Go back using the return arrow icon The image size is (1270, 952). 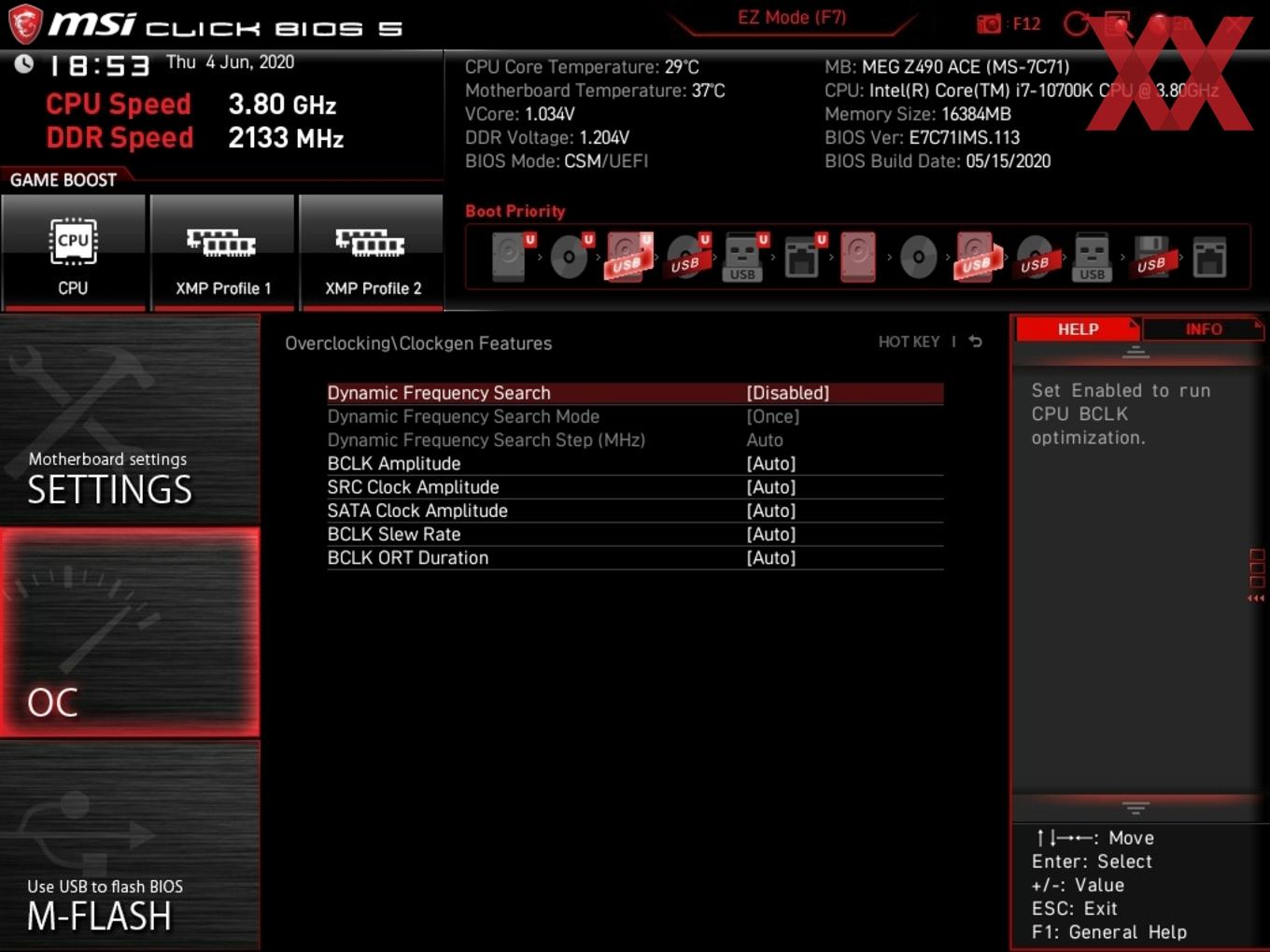coord(975,342)
